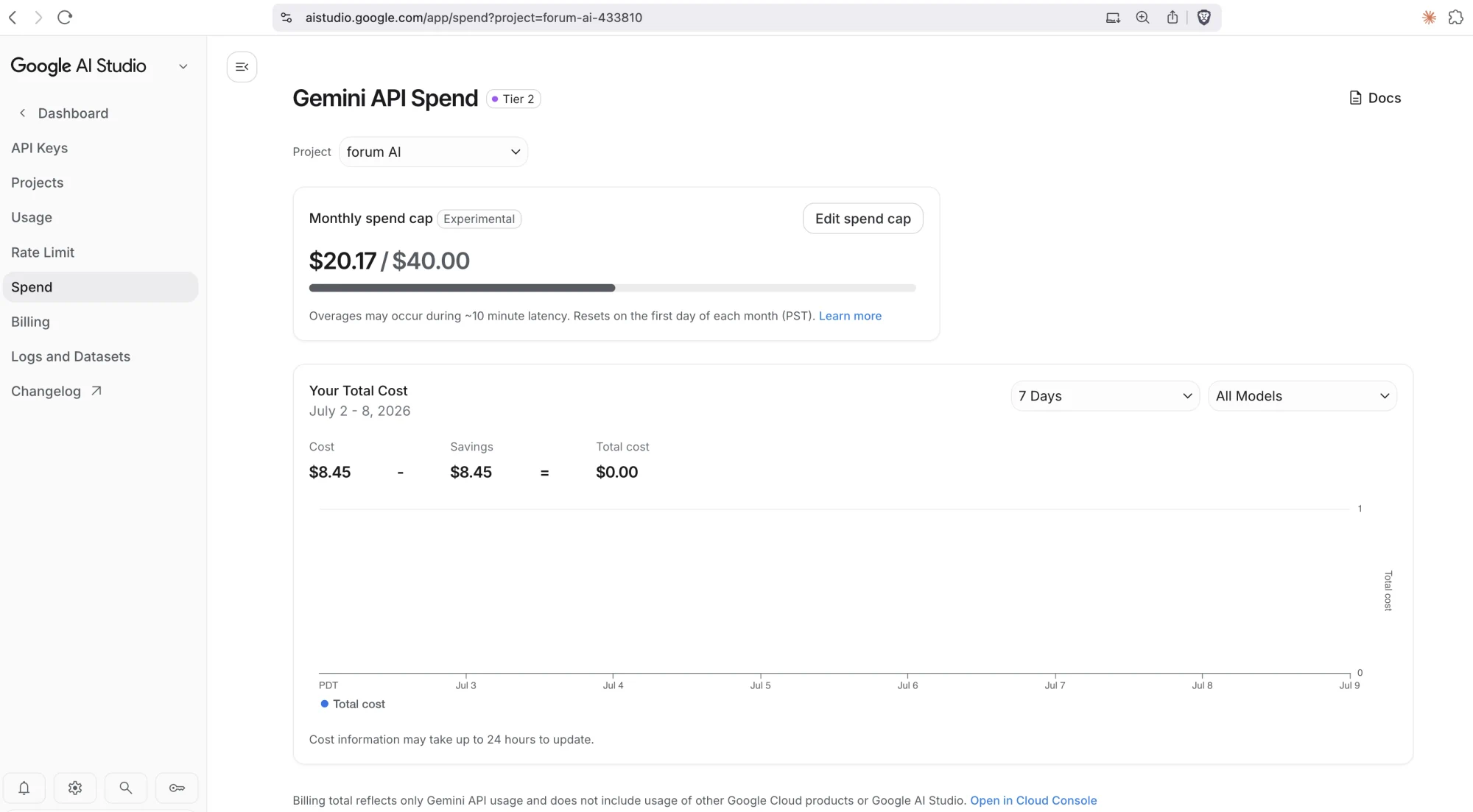Screen dimensions: 1473x812
Task: Click the external link arrow beside Changelog
Action: coord(96,391)
